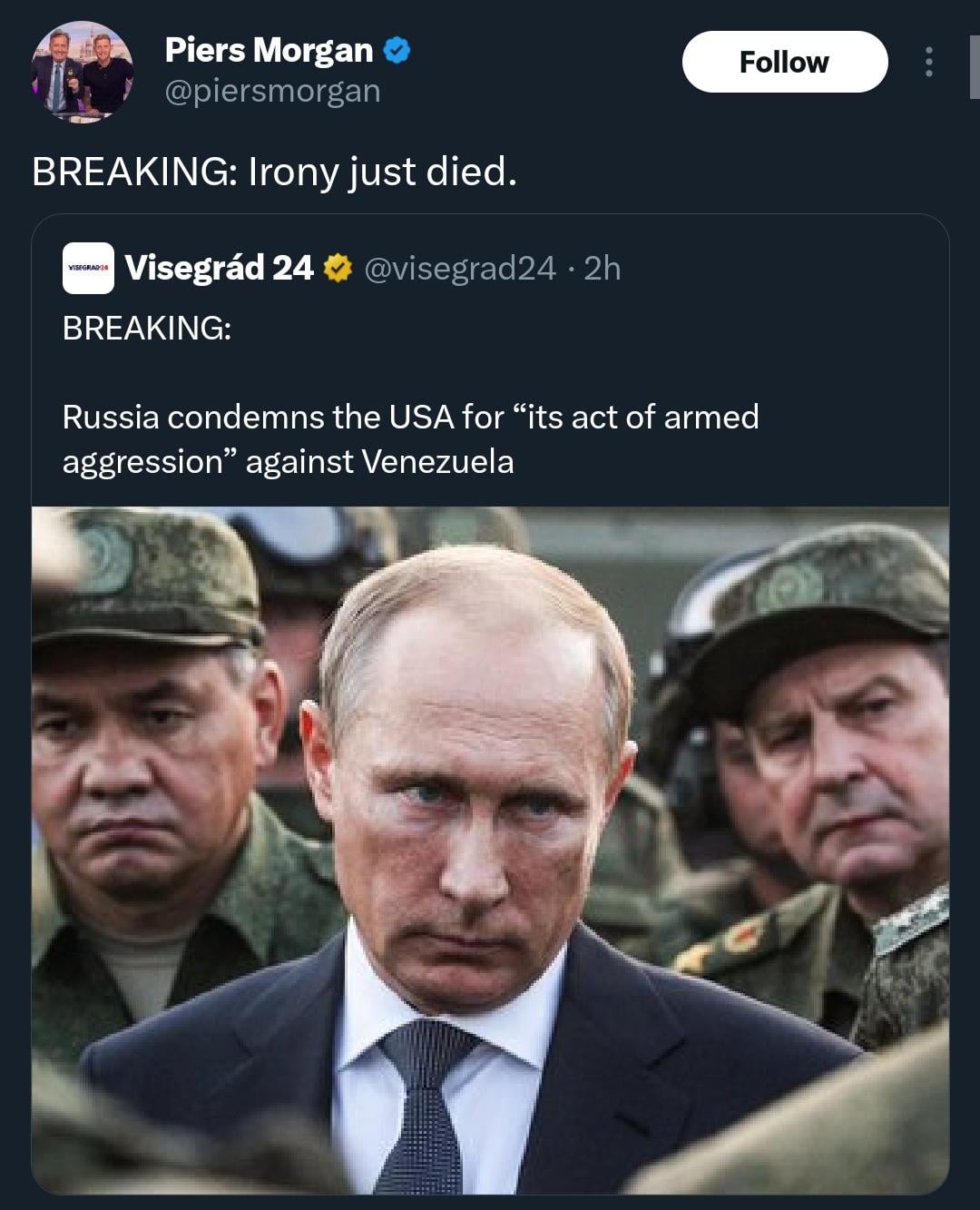Click the scrollbar at the right edge
980x1210 pixels.
[975, 68]
